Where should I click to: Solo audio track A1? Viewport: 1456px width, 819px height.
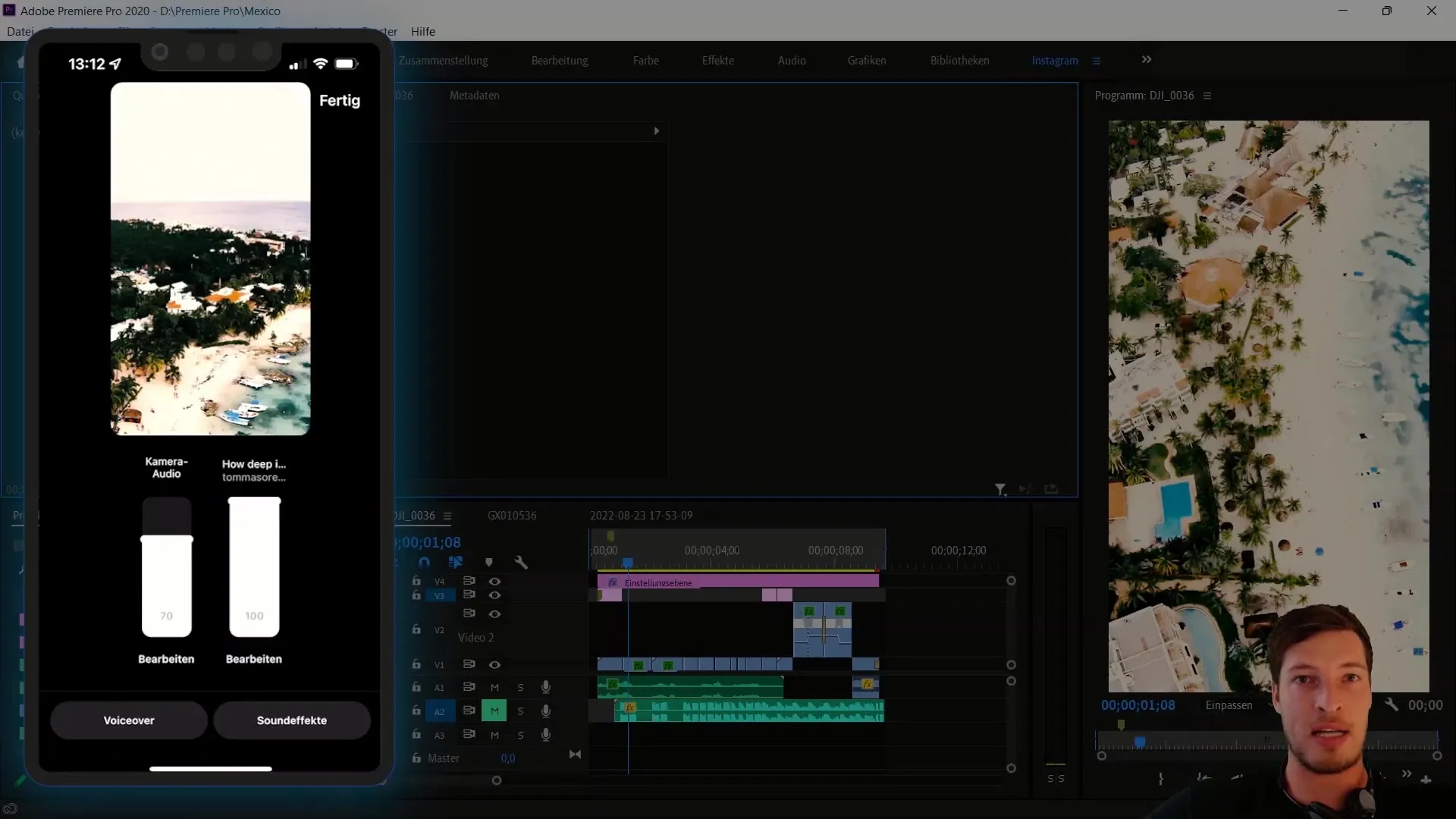(x=520, y=688)
